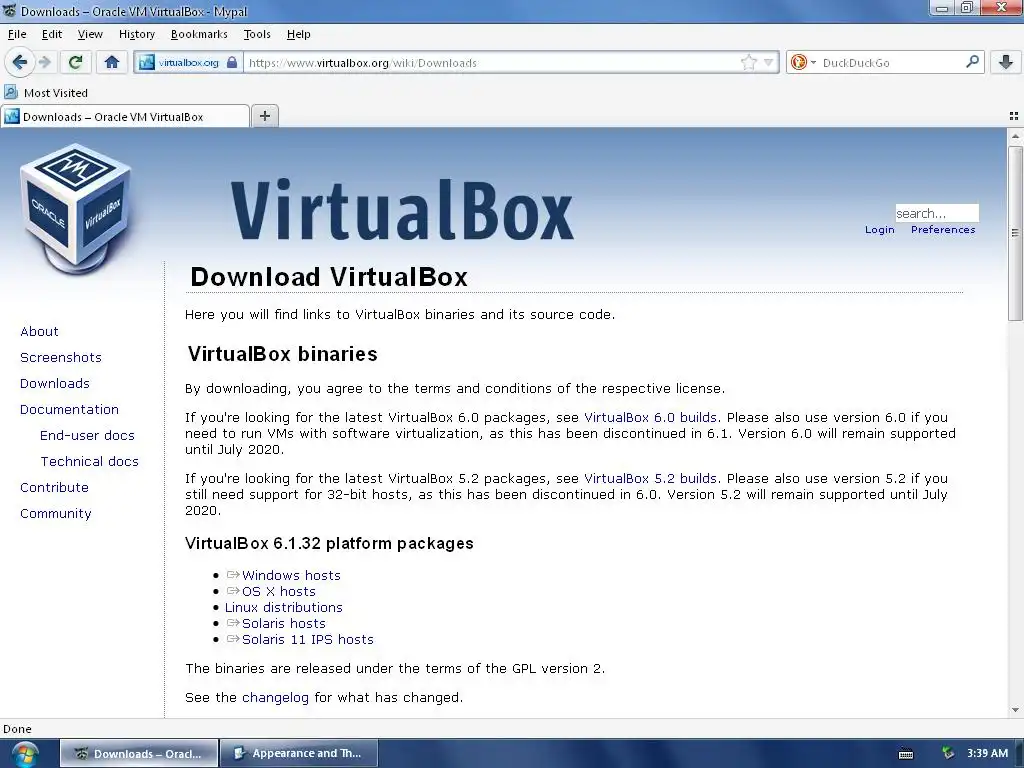
Task: Open the View menu
Action: point(90,34)
